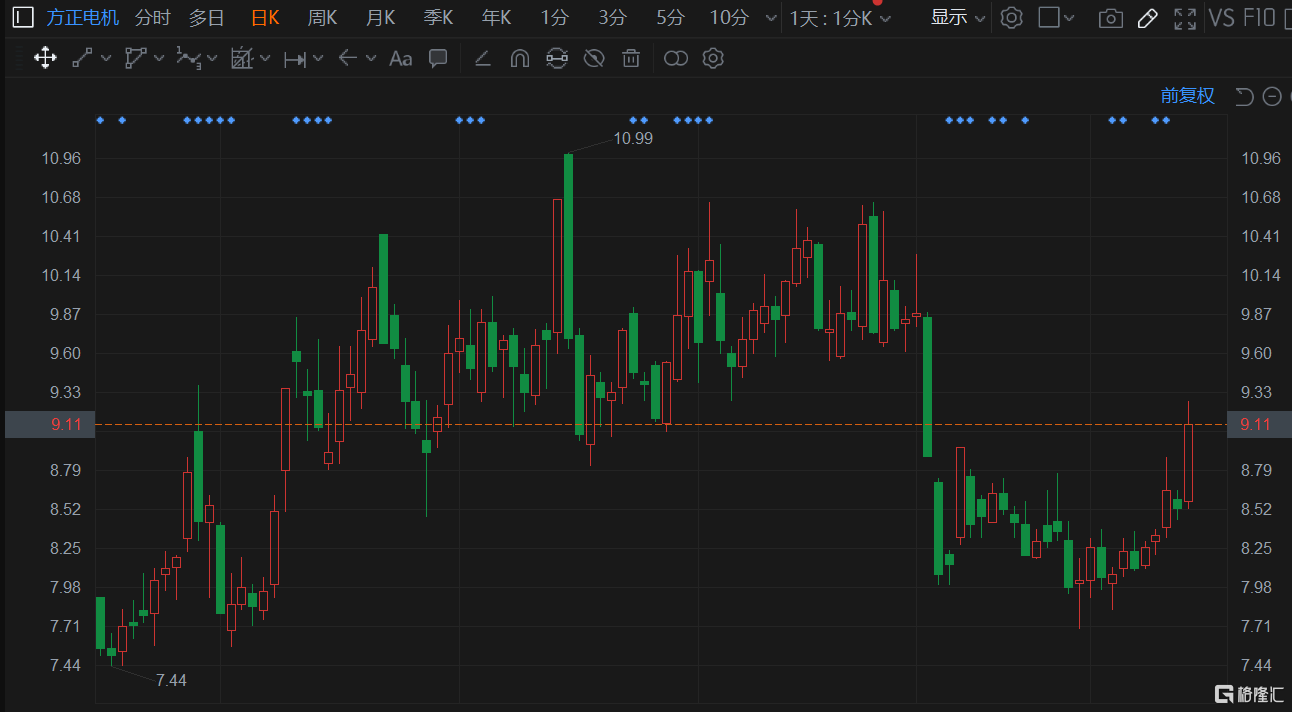The width and height of the screenshot is (1292, 712).
Task: Select the 1分 one-minute period
Action: click(554, 17)
